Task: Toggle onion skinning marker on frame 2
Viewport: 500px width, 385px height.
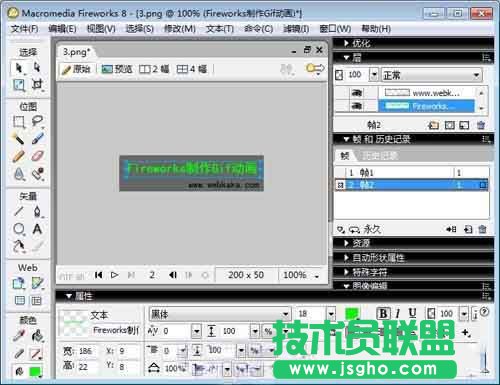Action: (x=340, y=185)
